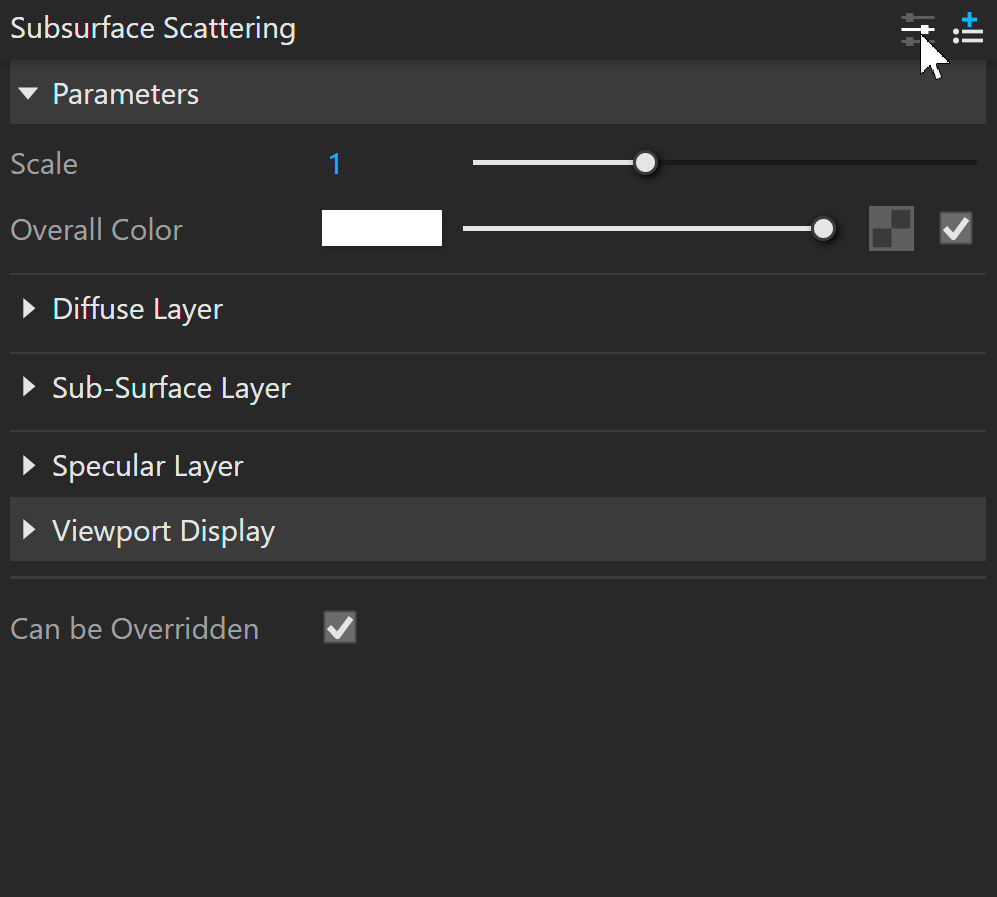997x897 pixels.
Task: Click the add-to-list plus icon
Action: coord(968,29)
